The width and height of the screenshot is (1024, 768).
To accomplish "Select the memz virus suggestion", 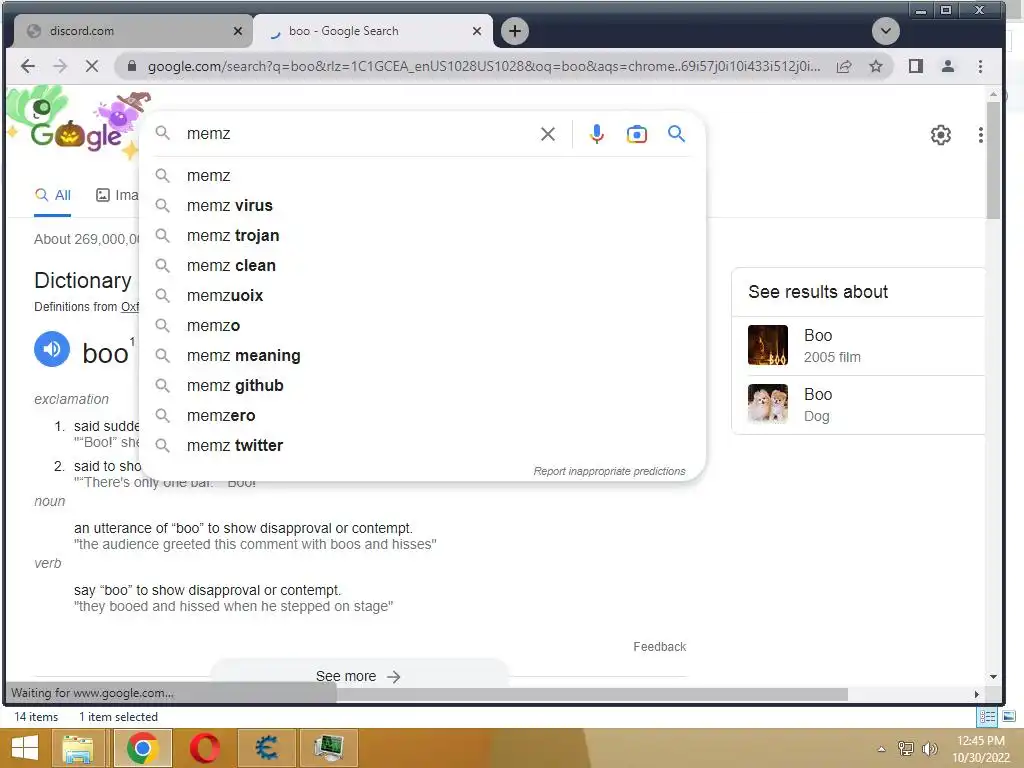I will [423, 206].
